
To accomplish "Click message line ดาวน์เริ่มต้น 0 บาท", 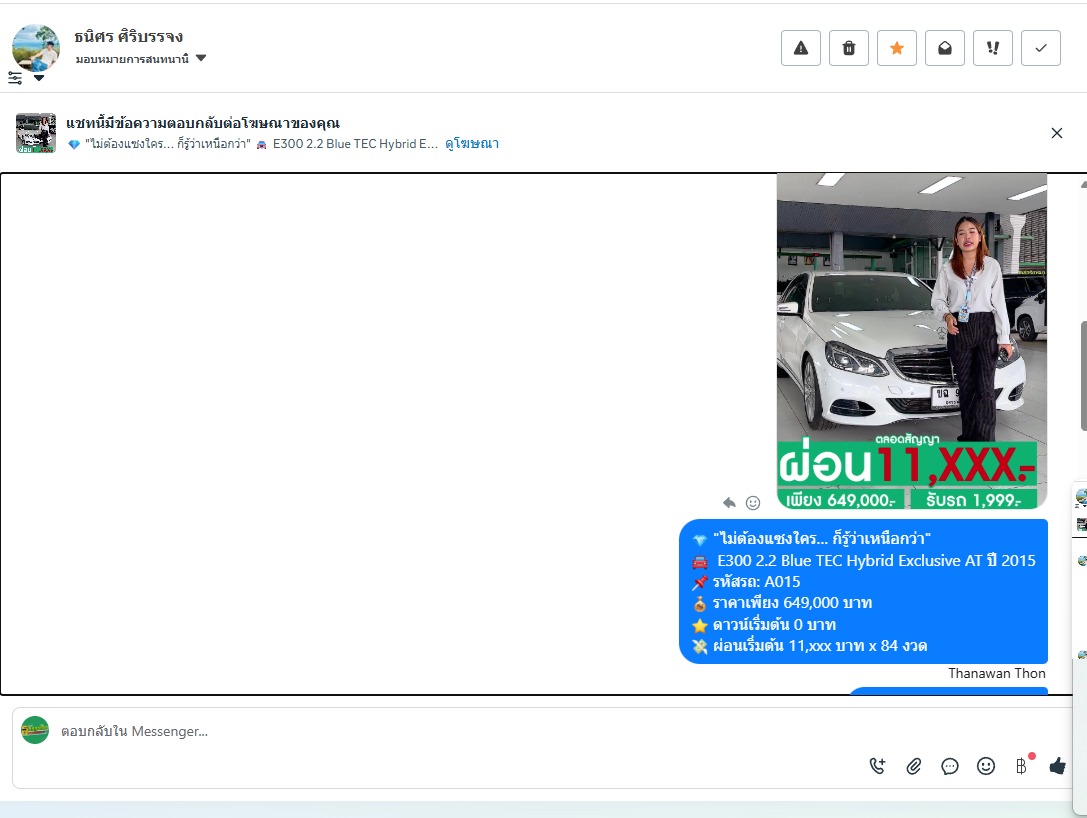I will click(774, 625).
